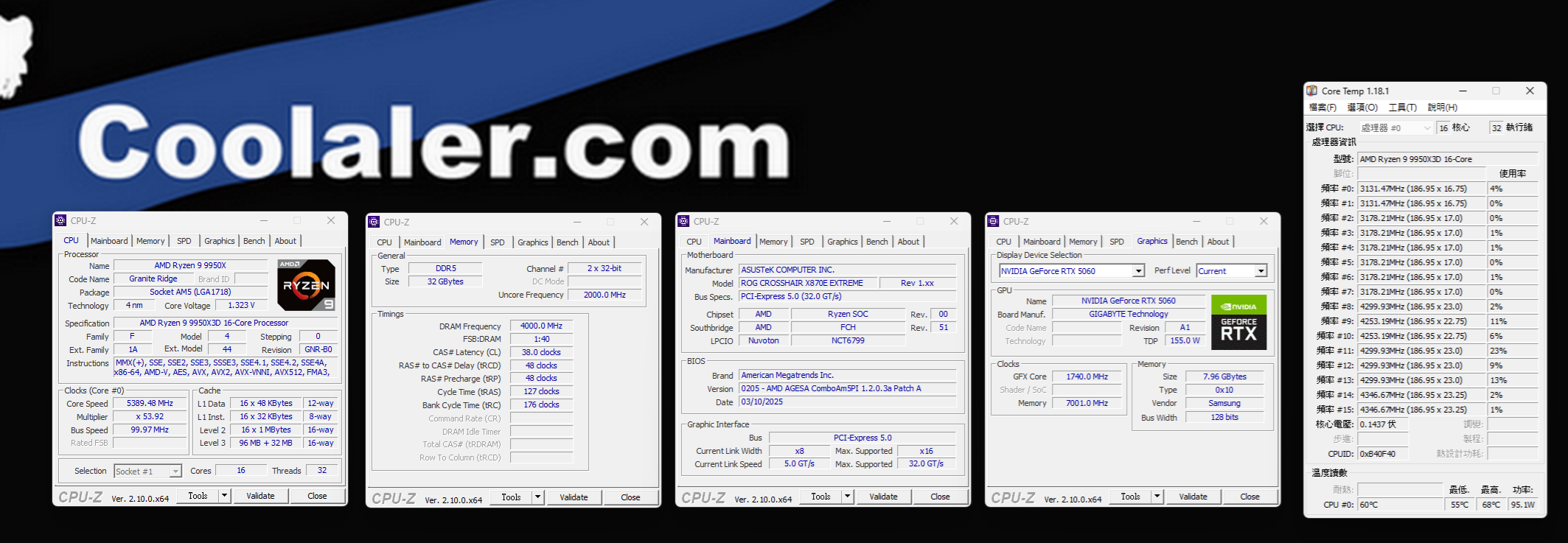Open the 處理器 #0 CPU selector in Core Temp
1568x543 pixels.
pos(1395,127)
